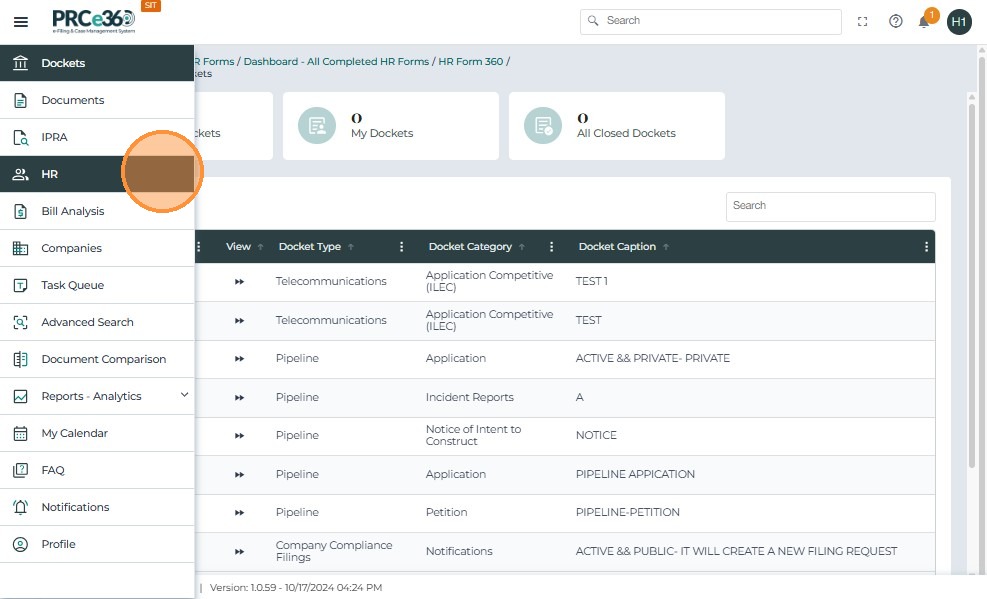The width and height of the screenshot is (987, 599).
Task: Go to Advanced Search in sidebar
Action: pos(87,322)
